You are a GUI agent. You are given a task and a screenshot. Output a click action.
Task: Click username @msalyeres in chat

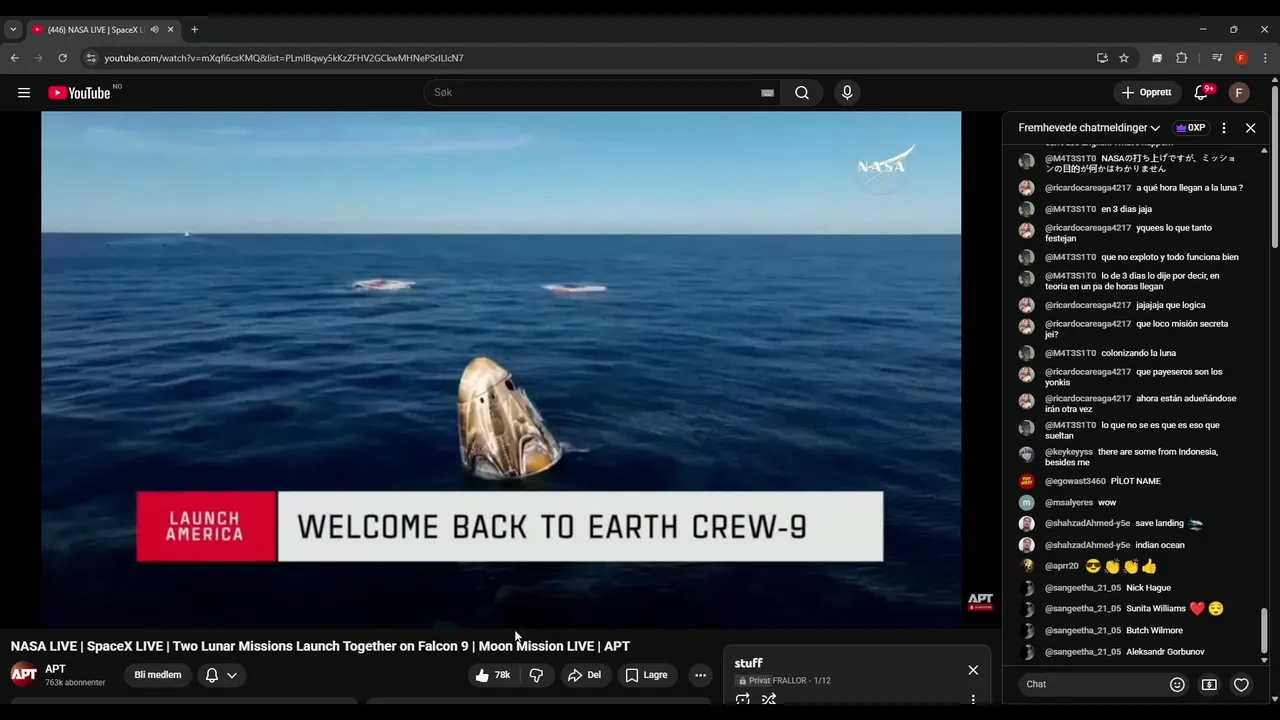[x=1069, y=503]
